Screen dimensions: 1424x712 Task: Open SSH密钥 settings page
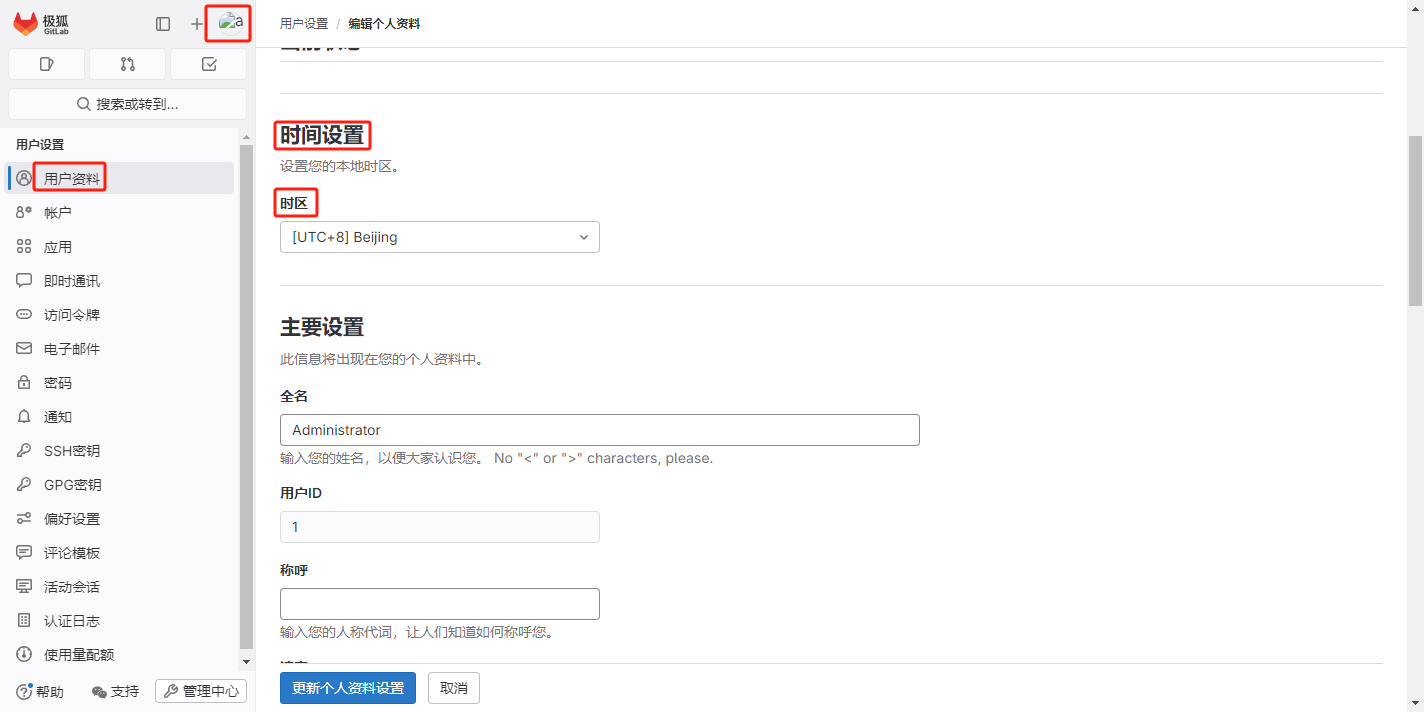pyautogui.click(x=72, y=451)
